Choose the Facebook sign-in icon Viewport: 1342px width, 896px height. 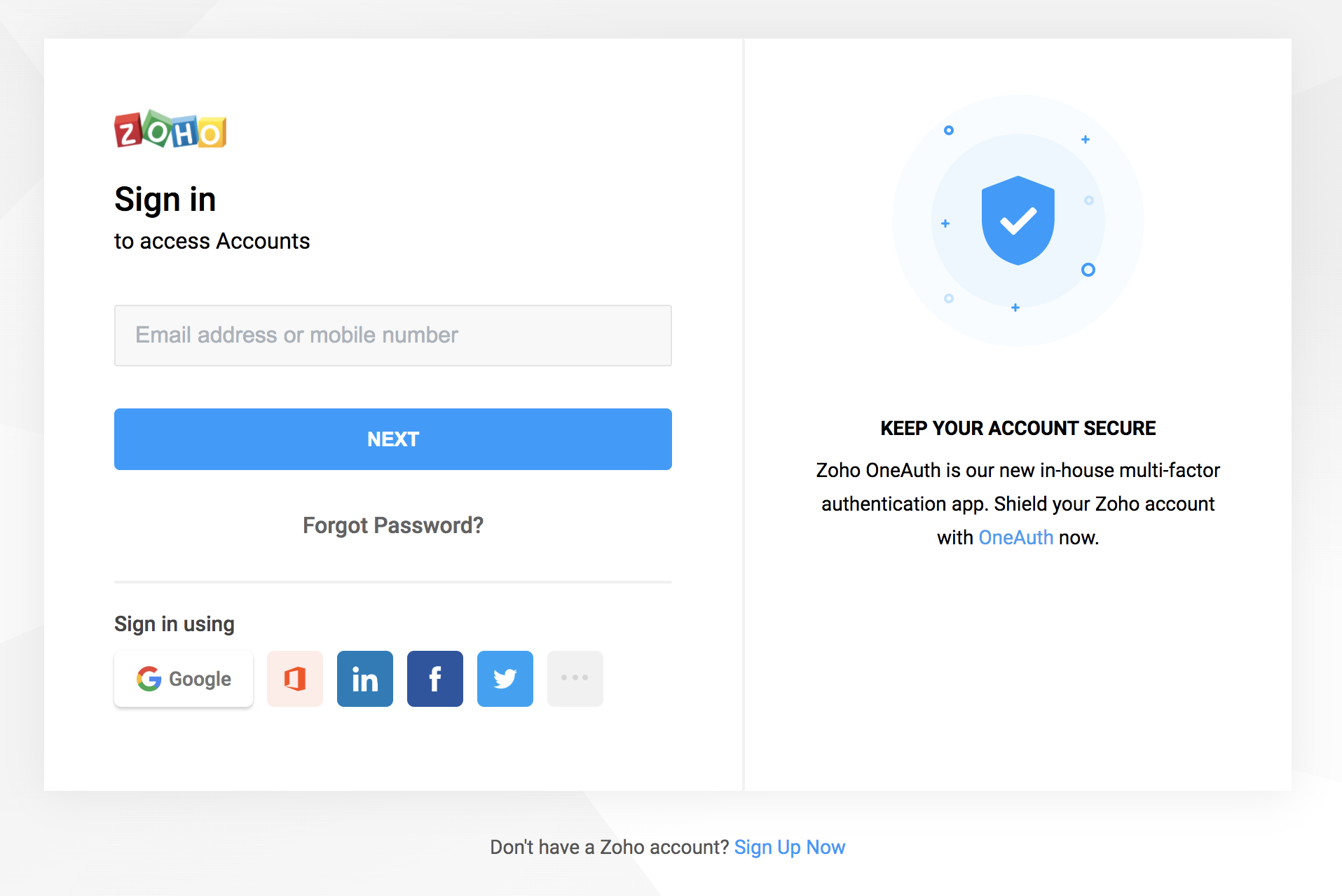tap(435, 679)
